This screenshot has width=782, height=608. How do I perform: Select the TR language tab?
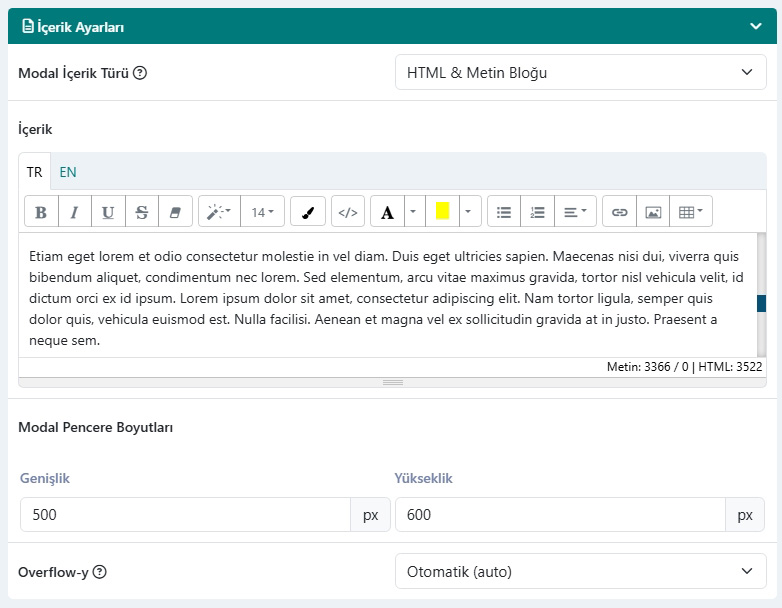tap(34, 172)
